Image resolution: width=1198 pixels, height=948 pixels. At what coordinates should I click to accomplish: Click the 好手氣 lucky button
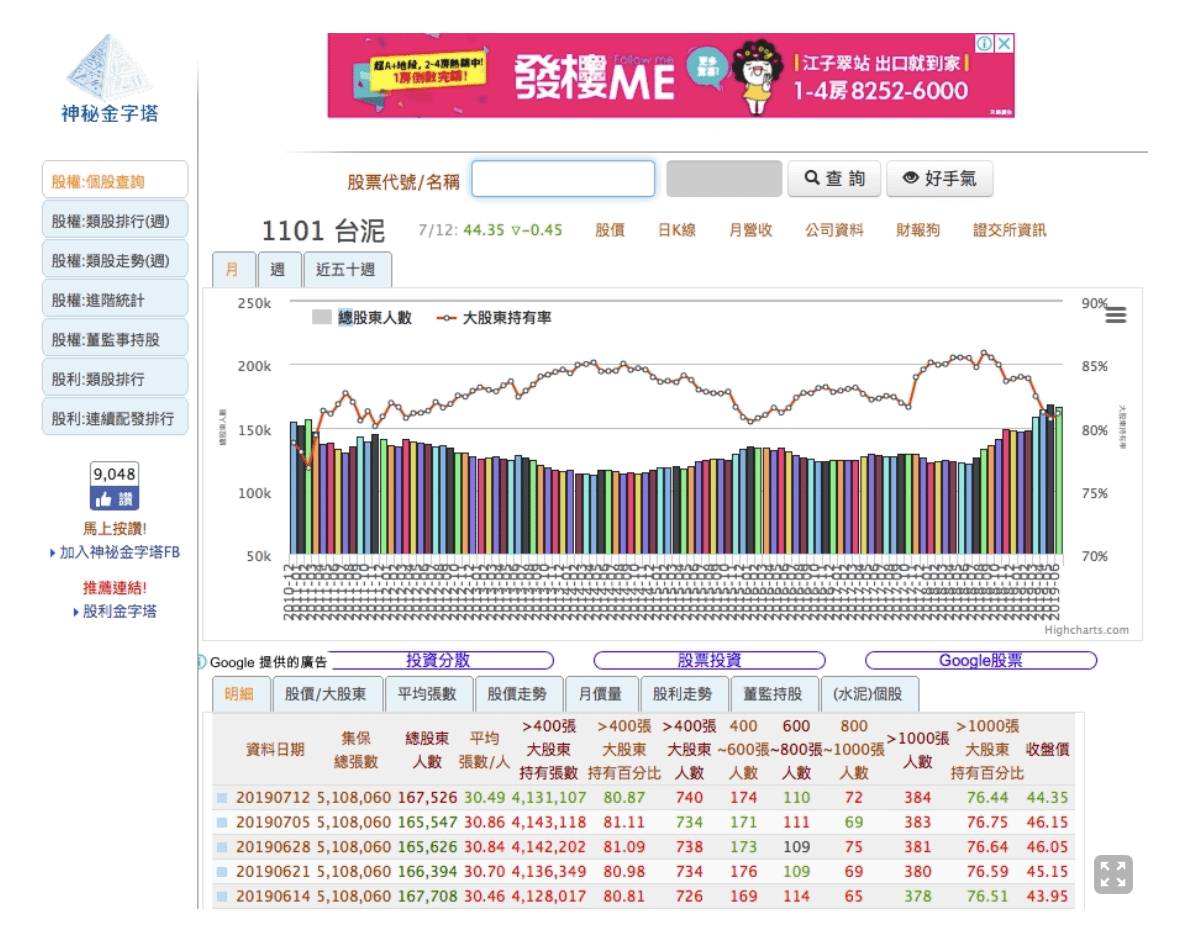click(x=939, y=179)
